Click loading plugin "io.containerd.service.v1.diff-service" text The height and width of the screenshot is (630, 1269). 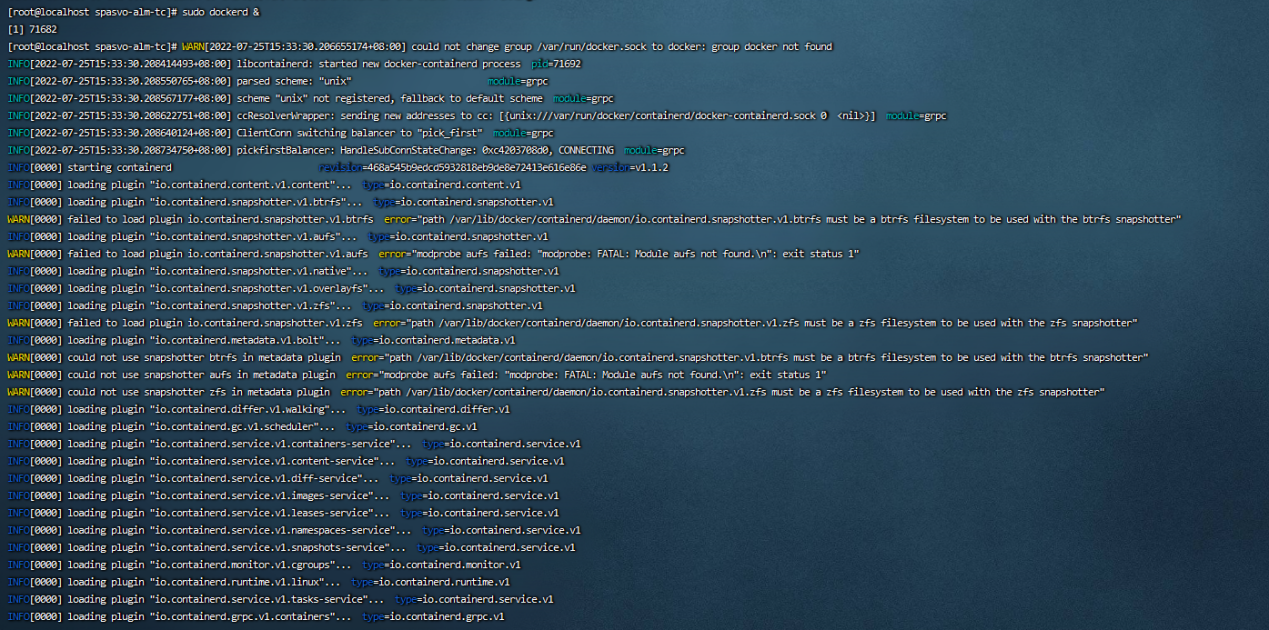(x=223, y=478)
